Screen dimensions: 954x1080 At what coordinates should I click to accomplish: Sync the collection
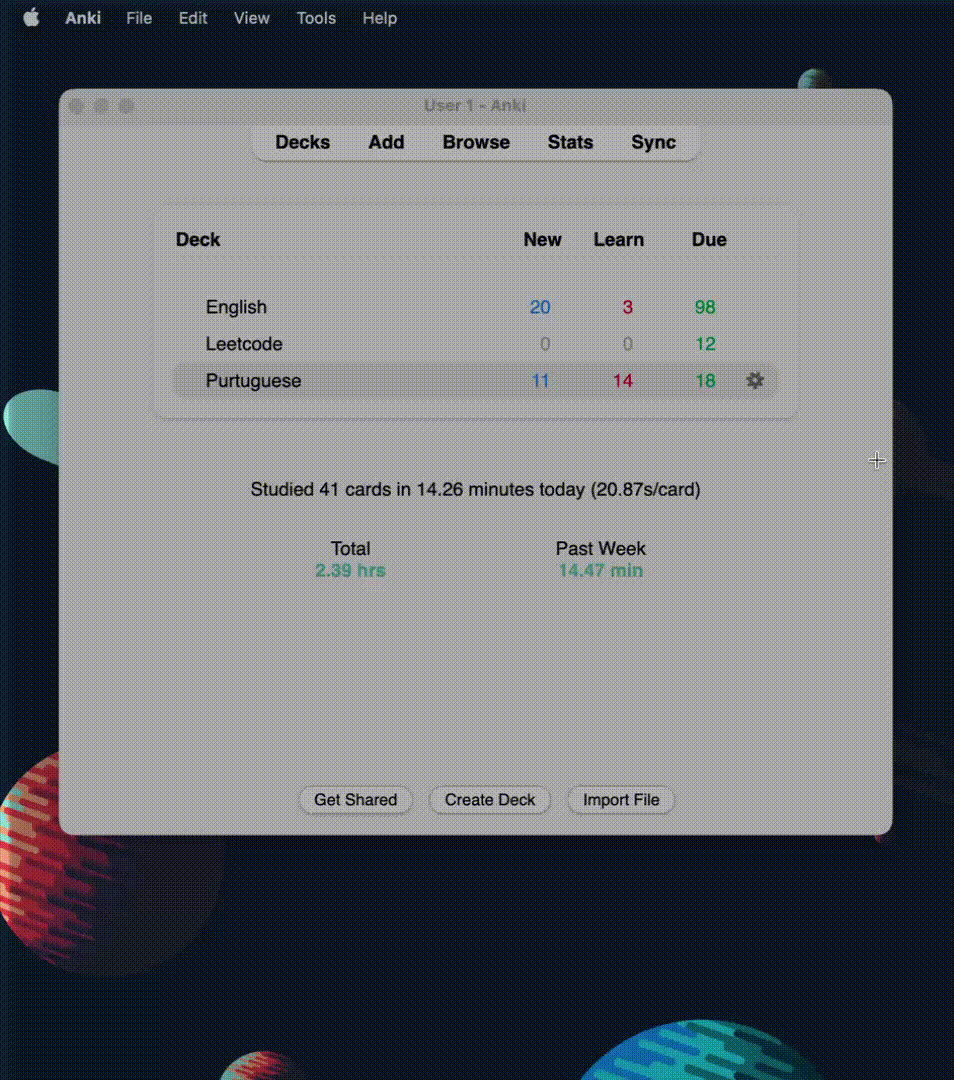coord(653,142)
